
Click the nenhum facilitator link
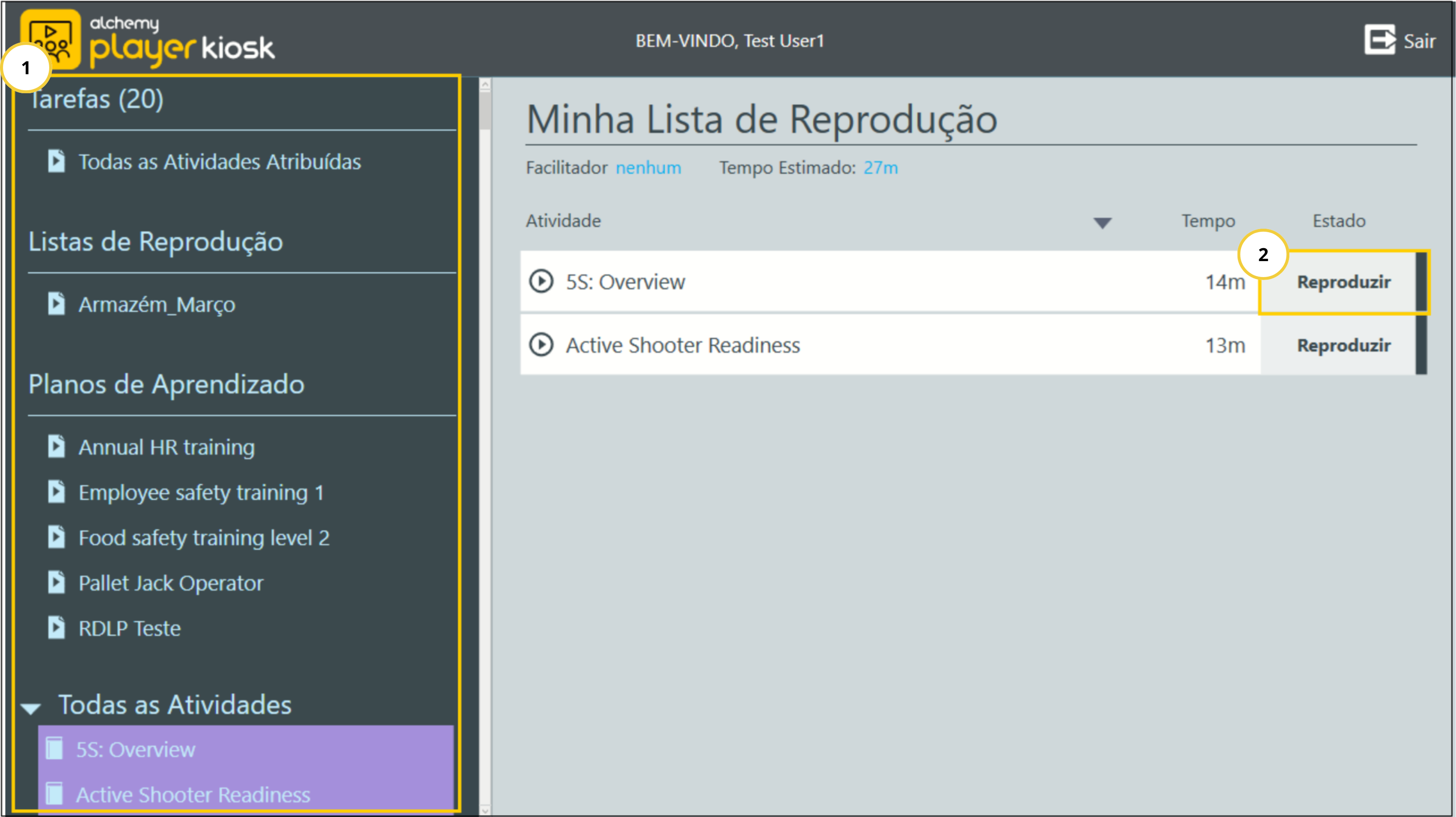[648, 168]
